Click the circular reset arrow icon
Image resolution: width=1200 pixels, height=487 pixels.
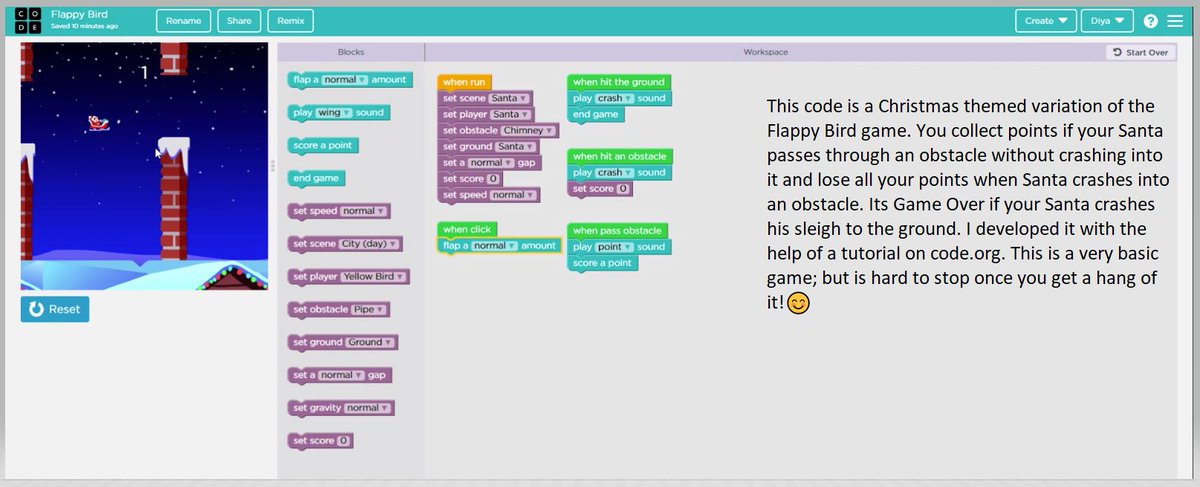click(37, 309)
